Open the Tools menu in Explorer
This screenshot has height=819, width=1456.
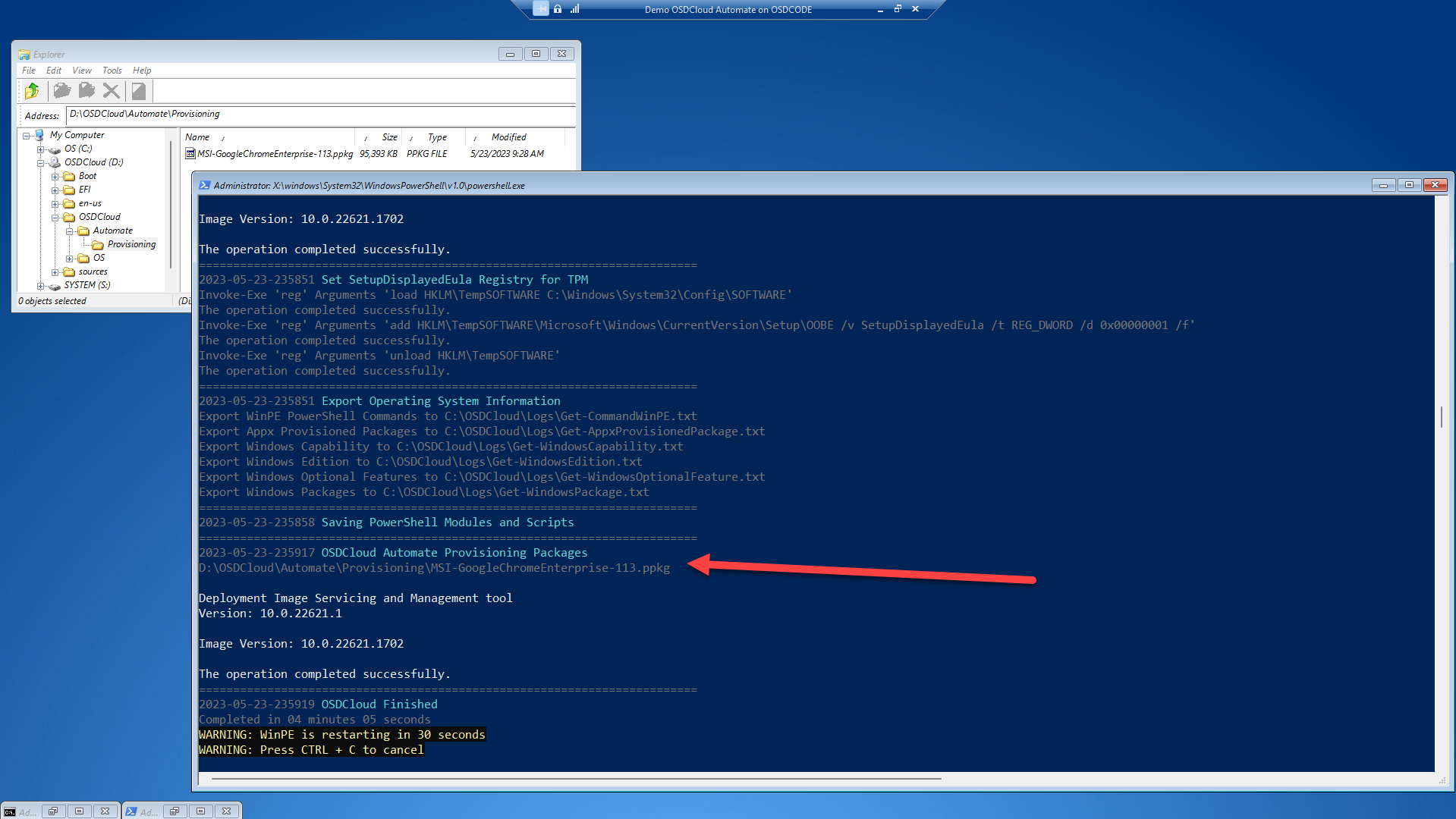(112, 71)
